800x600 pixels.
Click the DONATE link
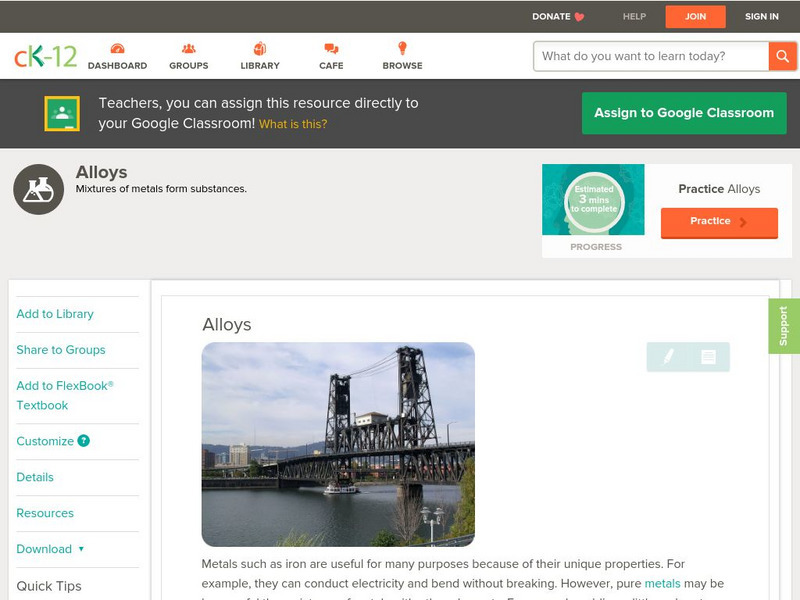(551, 17)
